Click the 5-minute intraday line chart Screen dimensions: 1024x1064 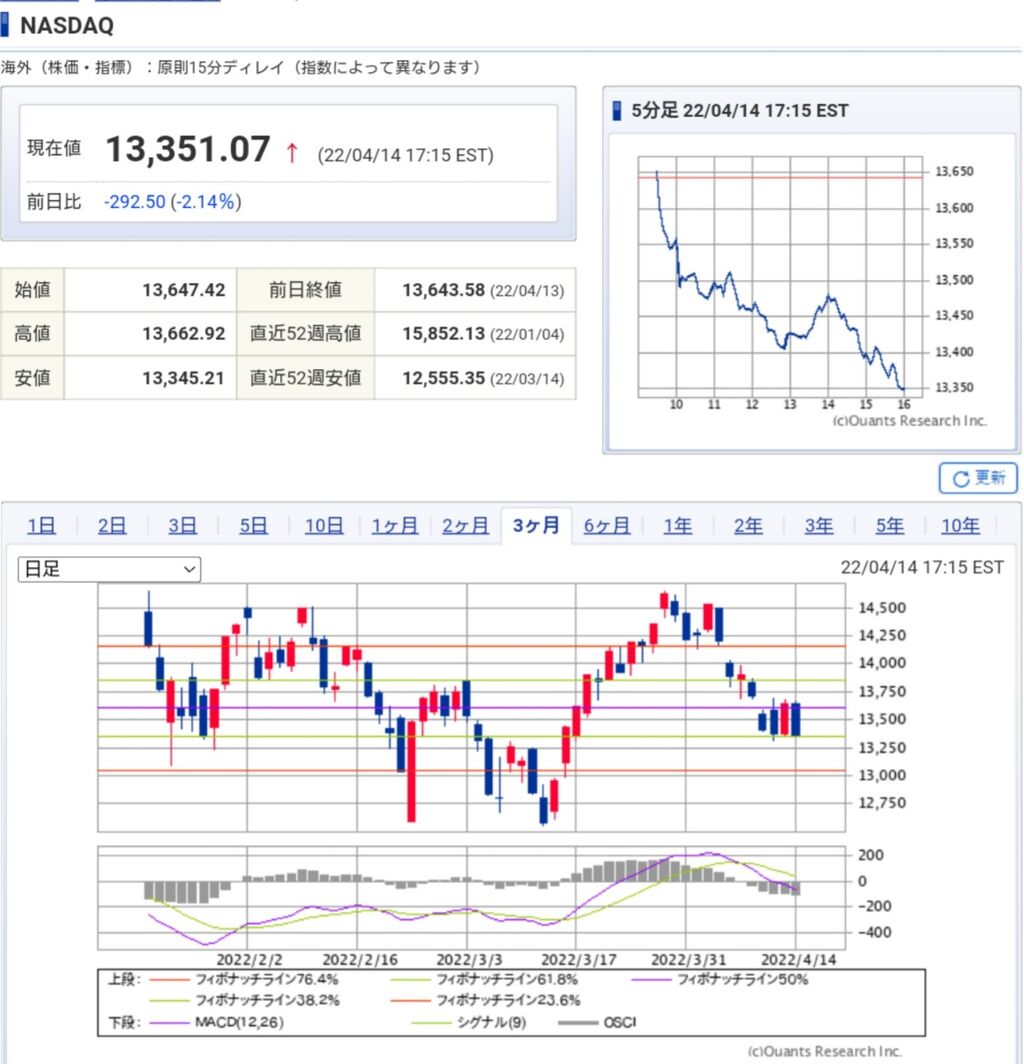pos(780,276)
